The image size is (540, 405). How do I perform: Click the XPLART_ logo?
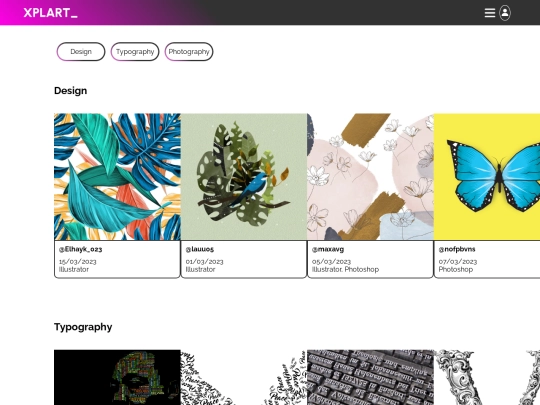point(50,13)
